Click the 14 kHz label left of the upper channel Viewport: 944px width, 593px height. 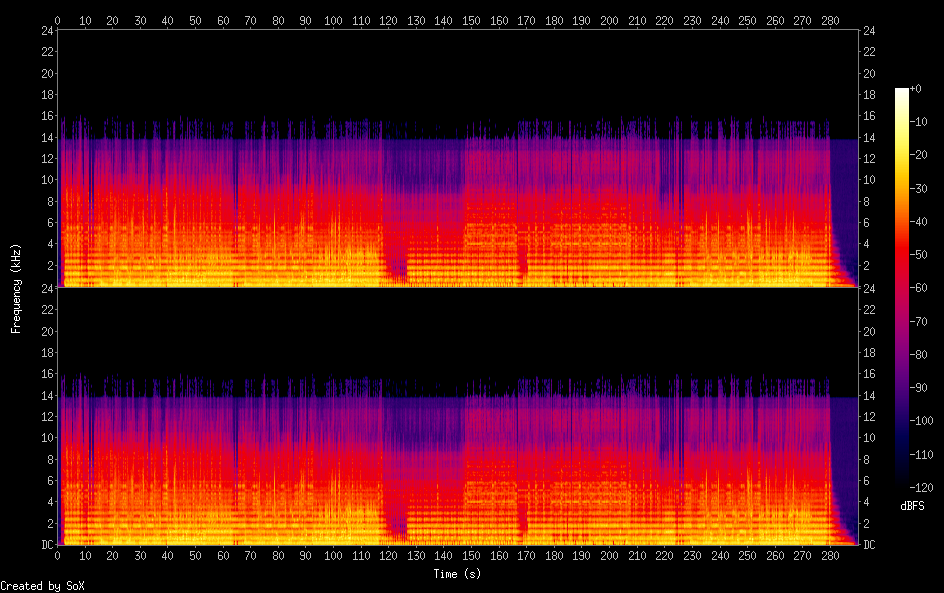pyautogui.click(x=46, y=138)
